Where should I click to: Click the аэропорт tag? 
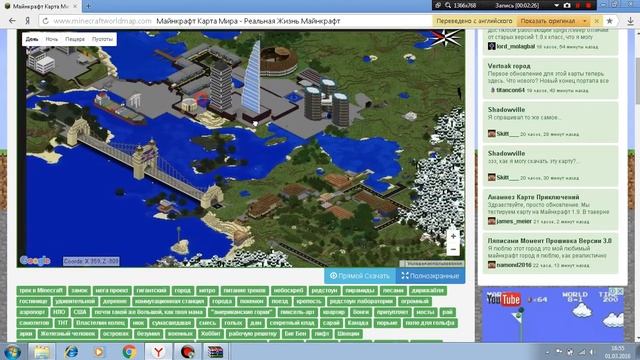(33, 312)
